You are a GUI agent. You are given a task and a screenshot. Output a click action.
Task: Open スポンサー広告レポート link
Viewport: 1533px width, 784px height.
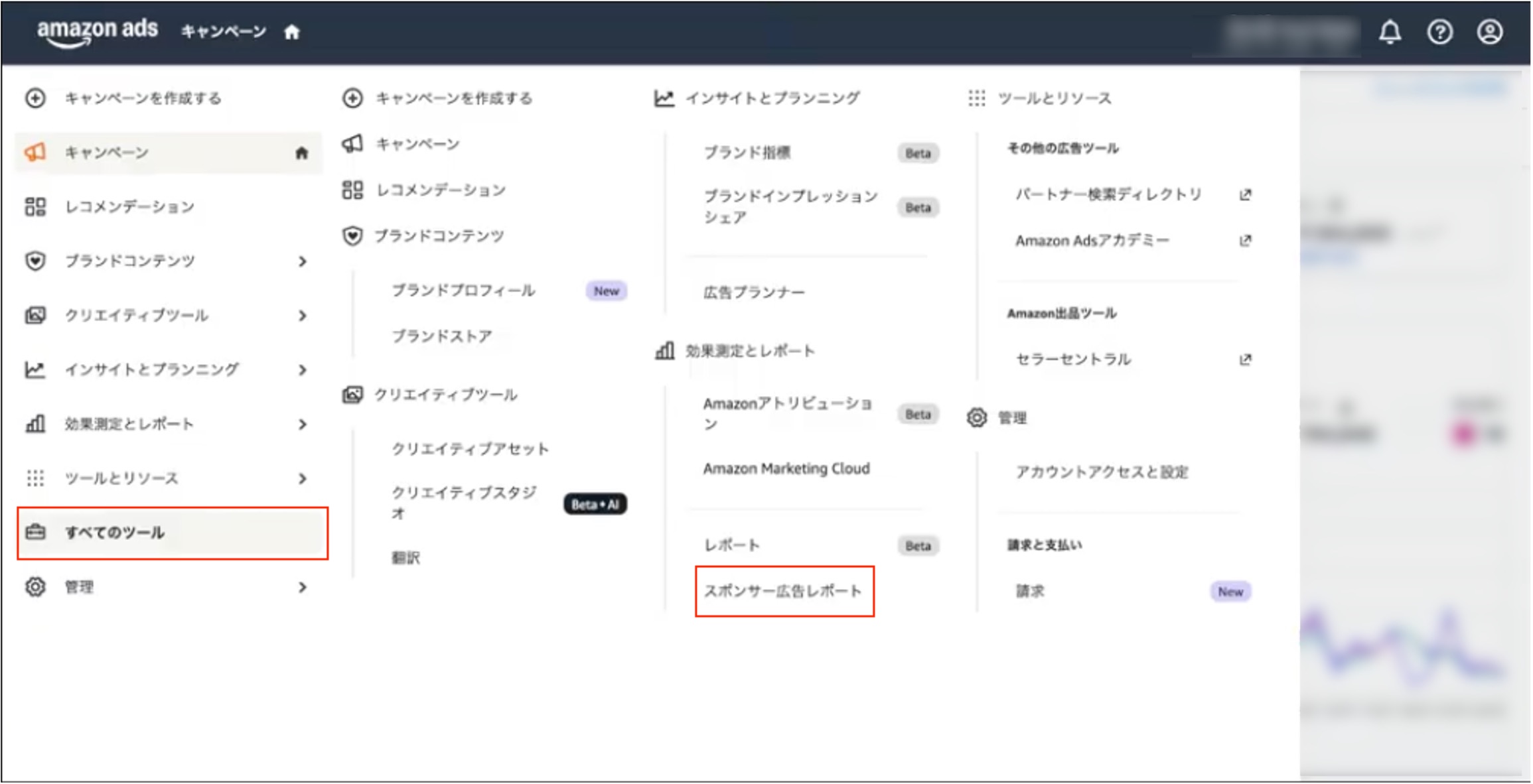click(783, 591)
